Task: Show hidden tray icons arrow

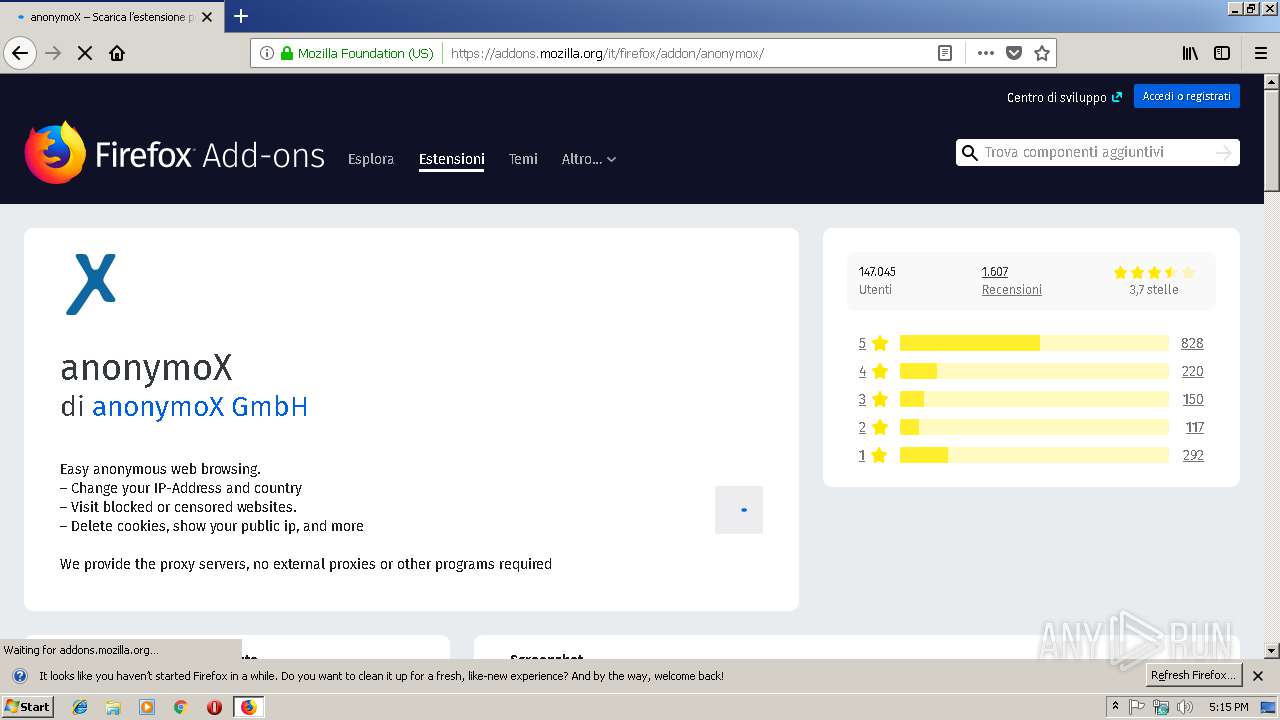Action: click(1115, 707)
